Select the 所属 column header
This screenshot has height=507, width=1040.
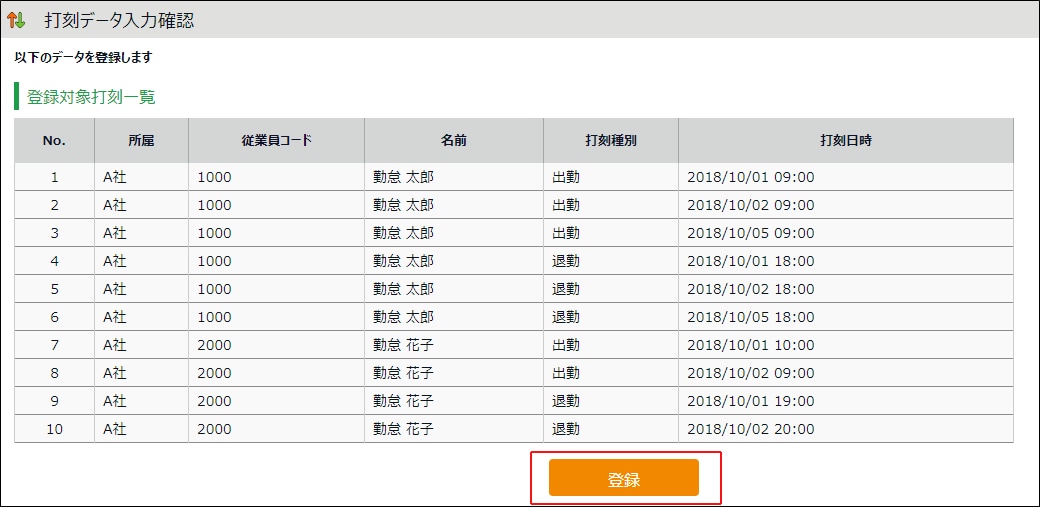141,141
